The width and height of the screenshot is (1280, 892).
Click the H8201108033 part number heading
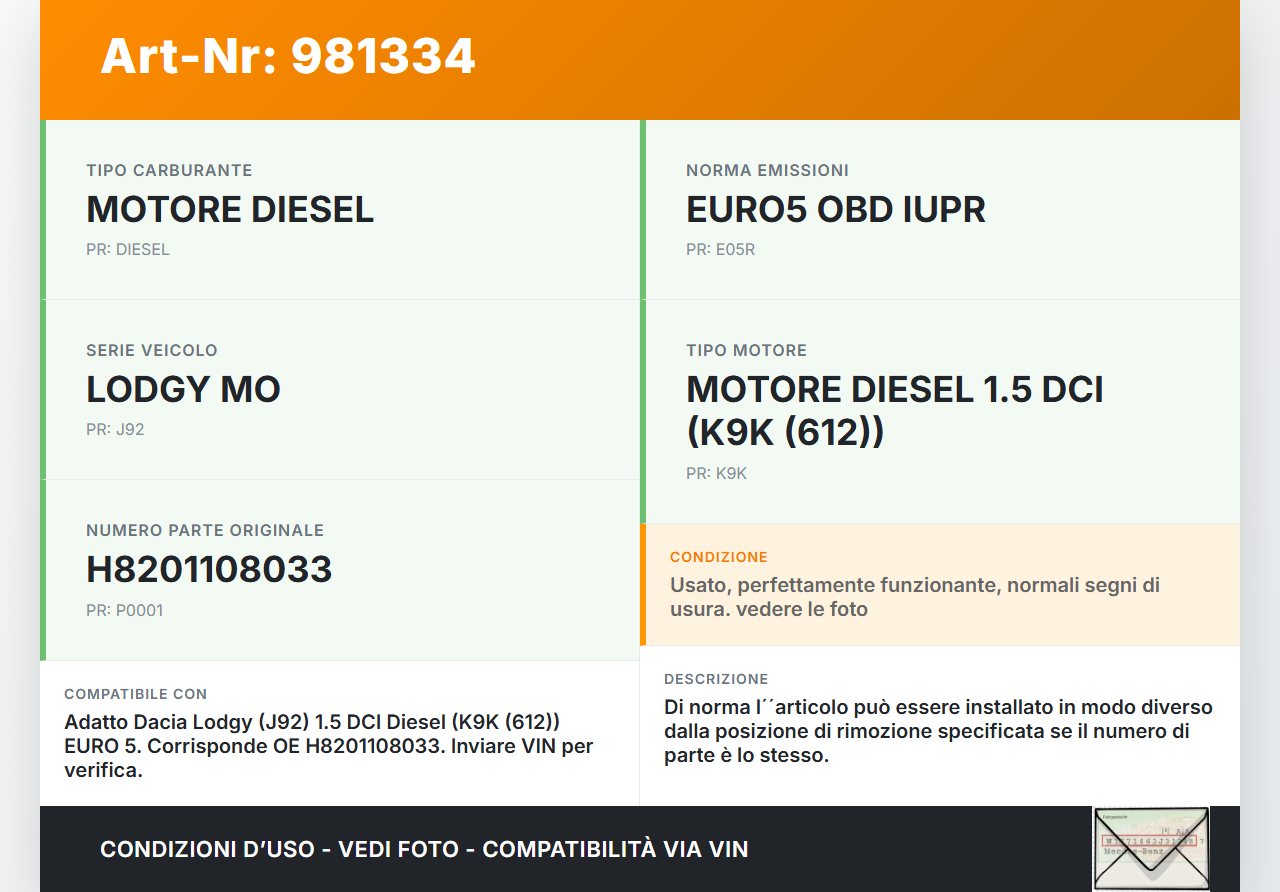pyautogui.click(x=209, y=569)
